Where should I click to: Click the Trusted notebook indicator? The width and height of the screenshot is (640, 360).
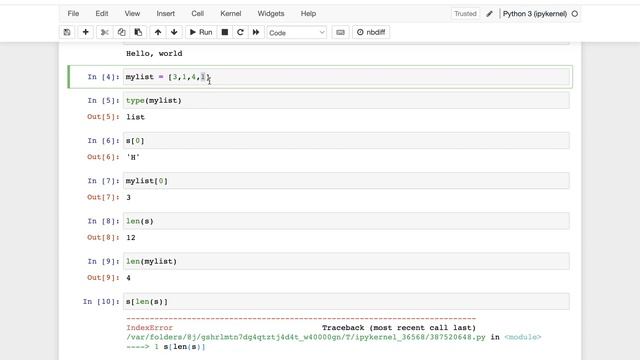pos(465,13)
